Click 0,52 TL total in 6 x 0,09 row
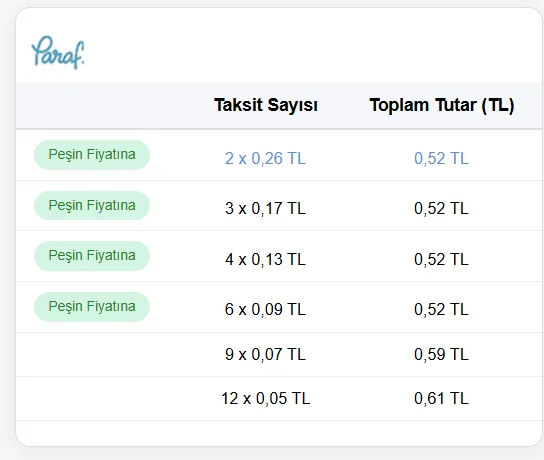Viewport: 544px width, 460px height. 441,309
